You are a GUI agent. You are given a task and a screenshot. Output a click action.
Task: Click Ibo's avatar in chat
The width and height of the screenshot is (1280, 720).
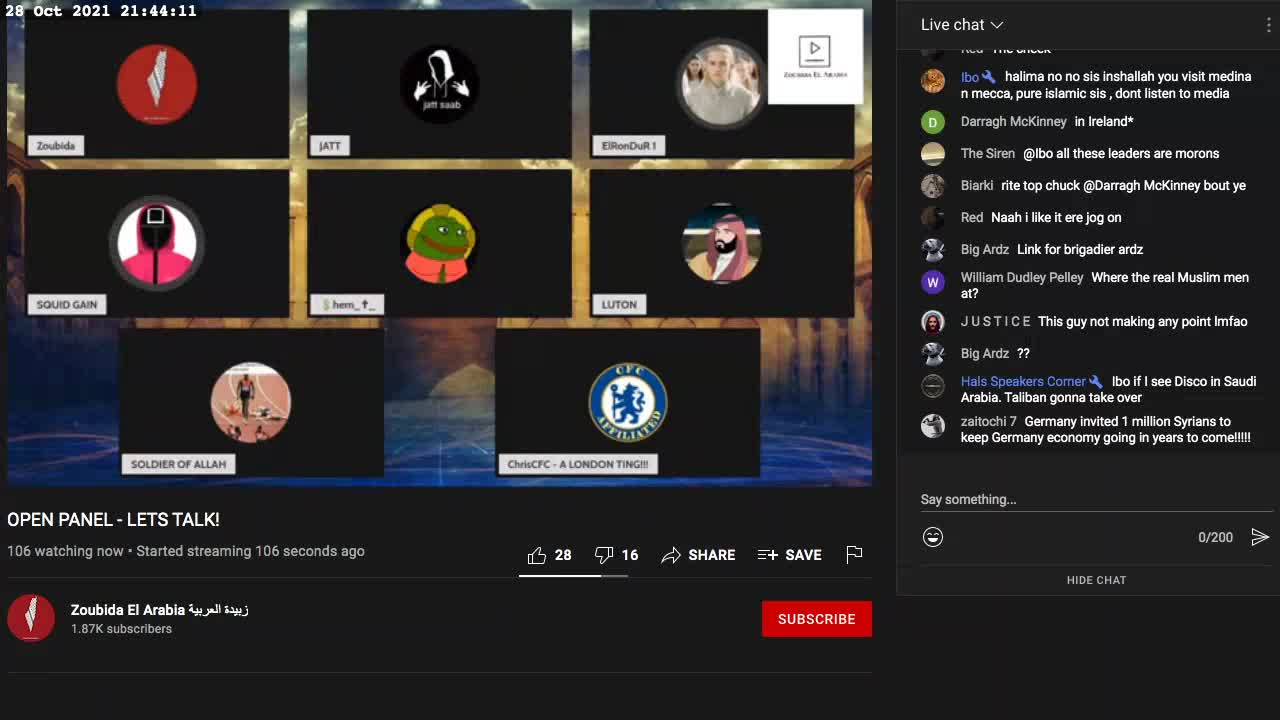933,81
